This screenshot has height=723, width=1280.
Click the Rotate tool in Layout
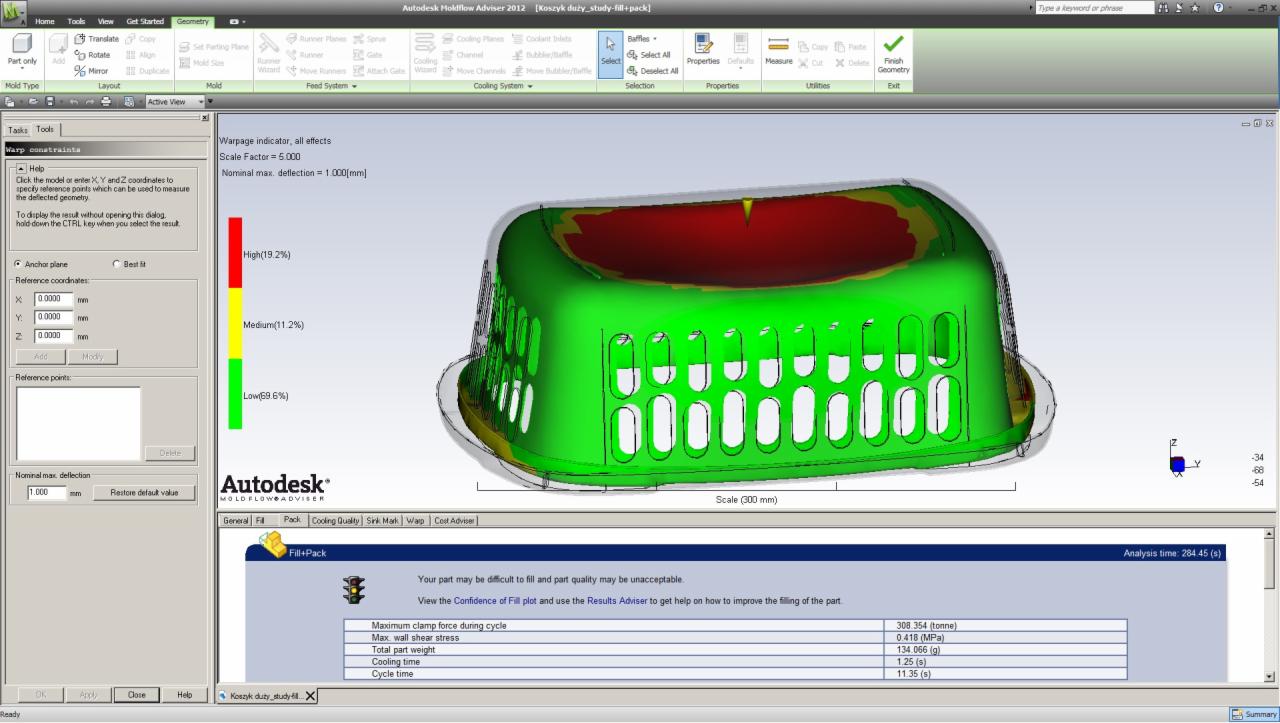(x=93, y=55)
